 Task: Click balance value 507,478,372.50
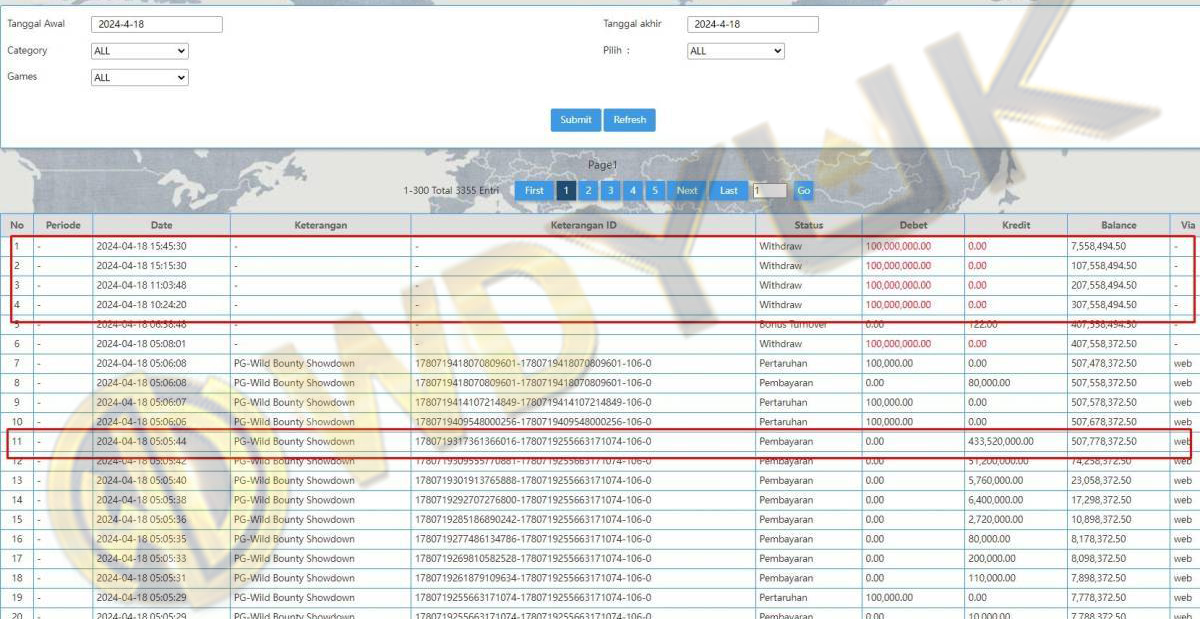pyautogui.click(x=1104, y=363)
